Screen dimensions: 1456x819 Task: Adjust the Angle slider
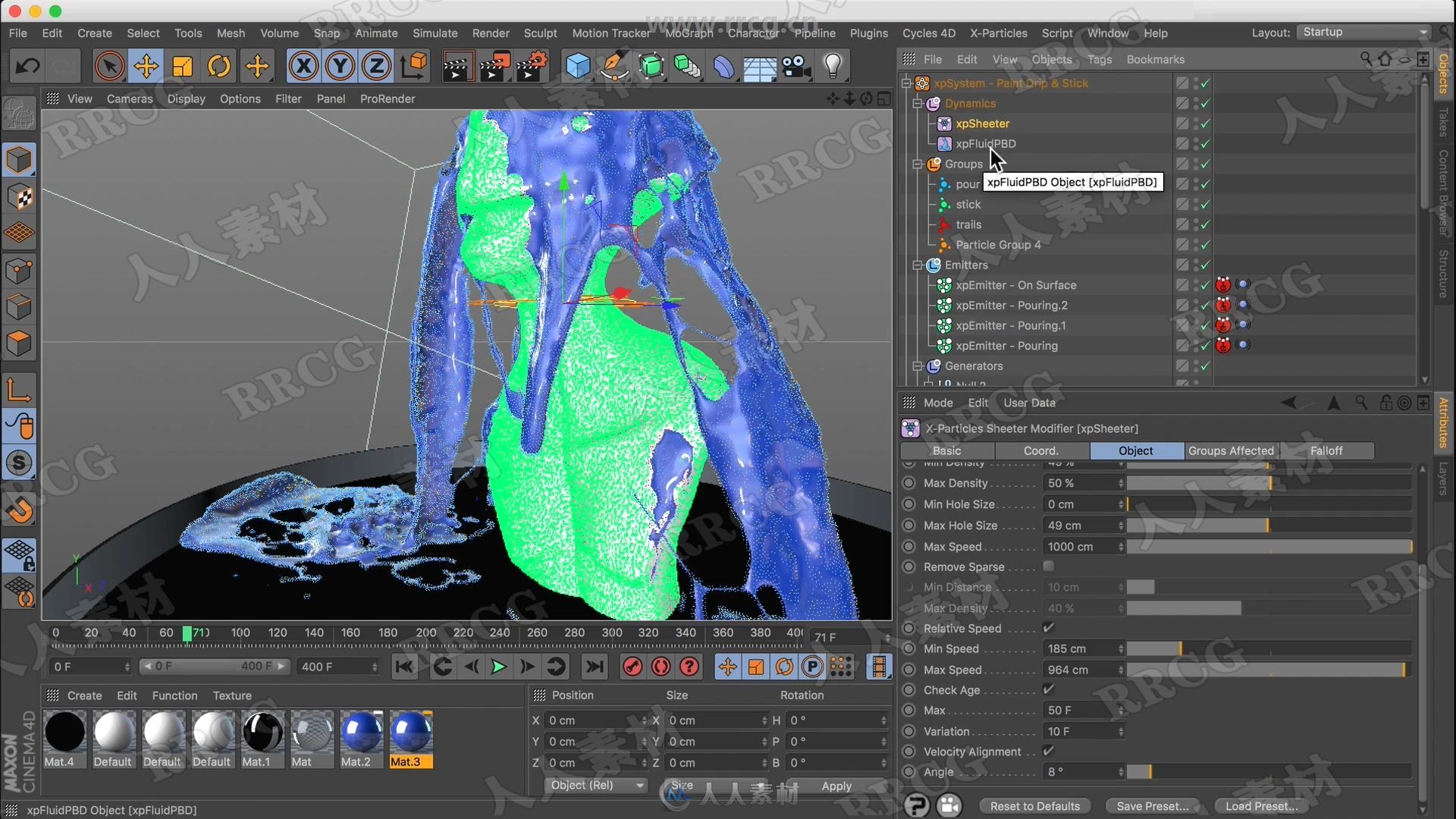(x=1269, y=771)
